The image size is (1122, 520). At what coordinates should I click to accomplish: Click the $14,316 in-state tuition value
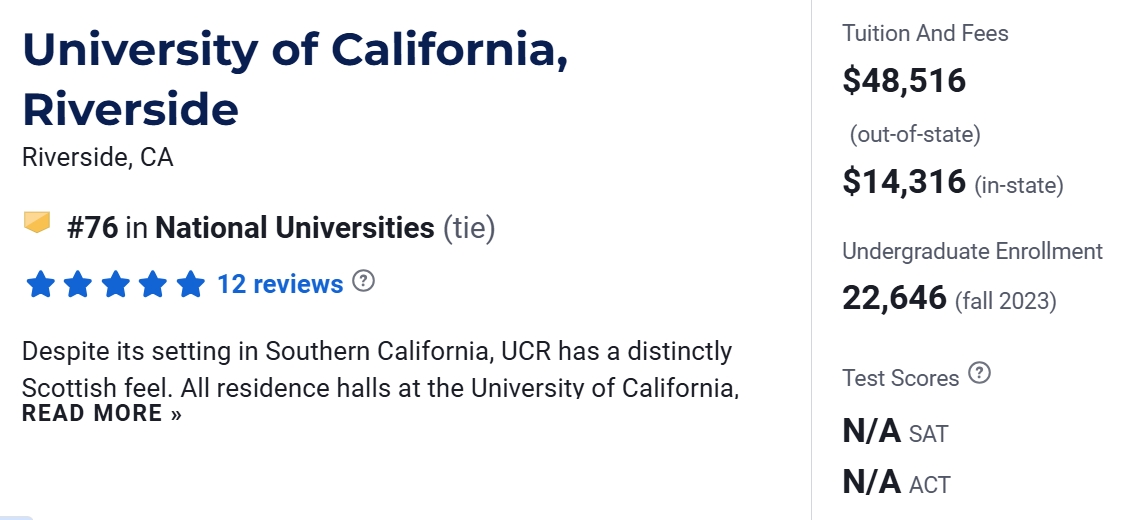click(904, 182)
